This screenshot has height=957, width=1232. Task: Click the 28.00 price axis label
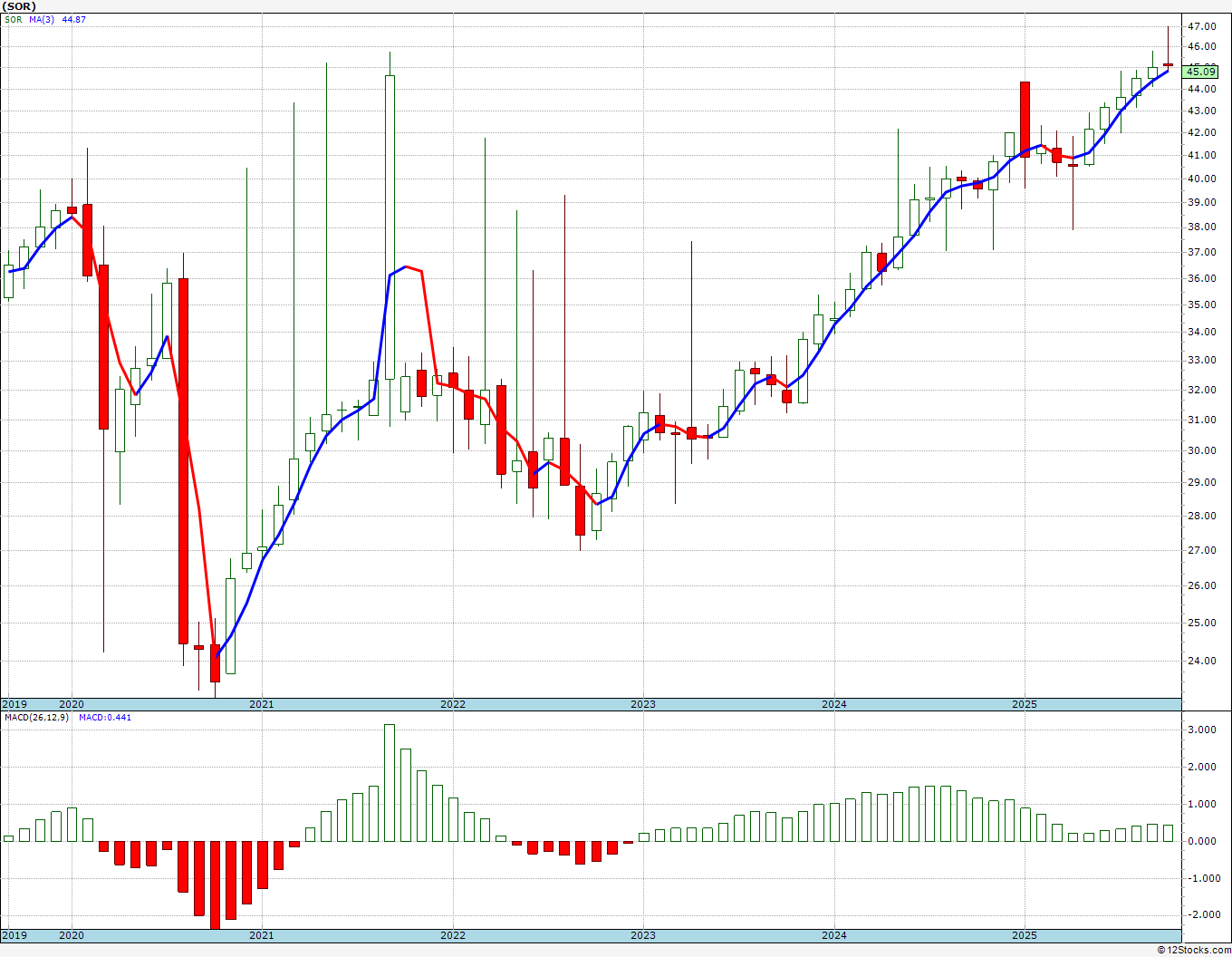coord(1202,517)
